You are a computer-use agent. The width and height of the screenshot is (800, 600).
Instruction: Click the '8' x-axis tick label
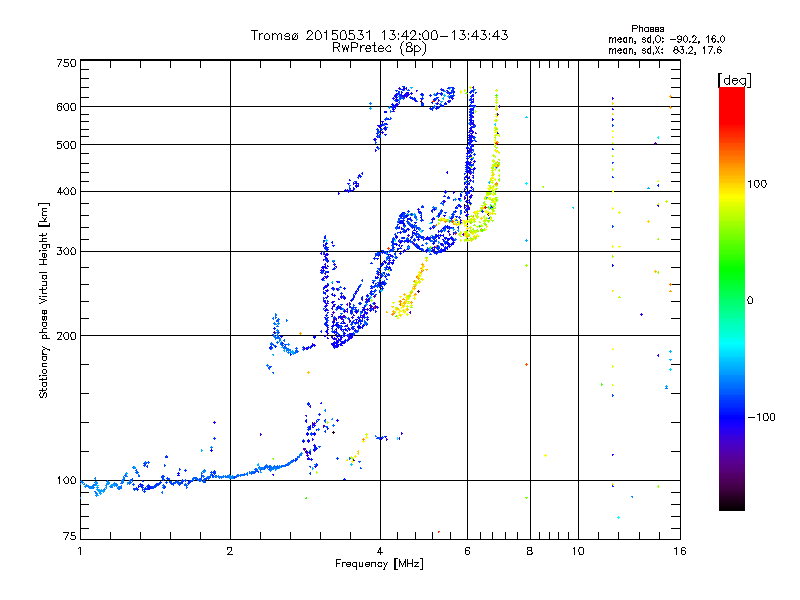click(x=530, y=551)
